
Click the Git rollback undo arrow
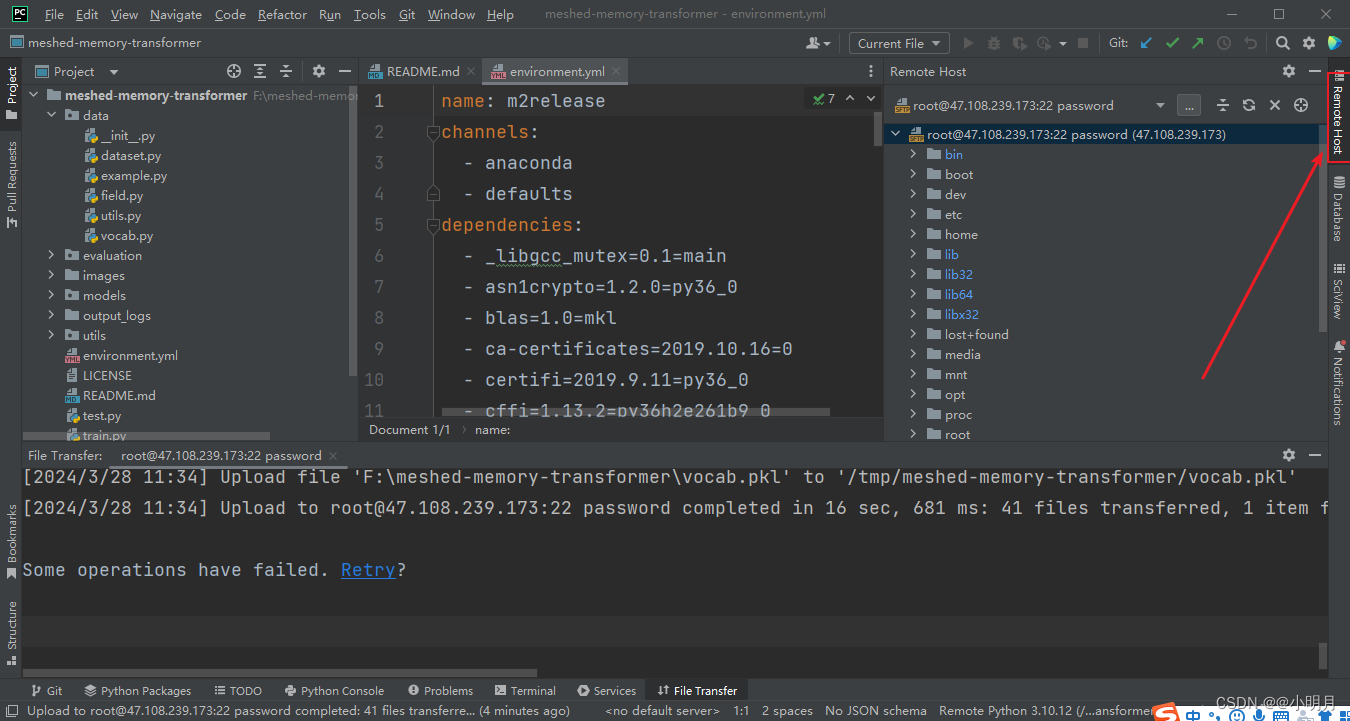click(1250, 43)
